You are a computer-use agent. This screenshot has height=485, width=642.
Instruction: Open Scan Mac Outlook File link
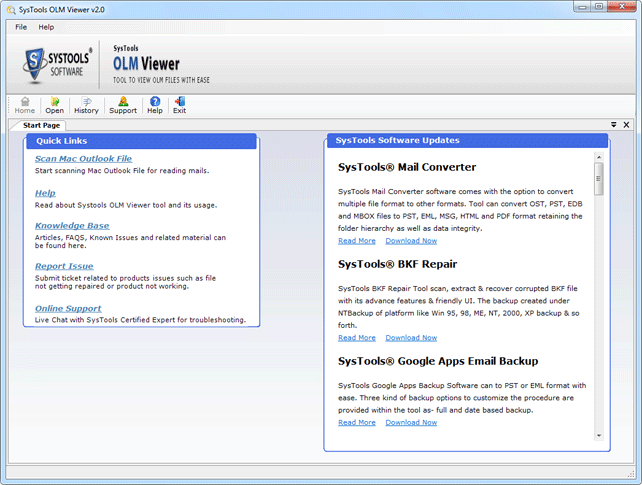tap(84, 159)
